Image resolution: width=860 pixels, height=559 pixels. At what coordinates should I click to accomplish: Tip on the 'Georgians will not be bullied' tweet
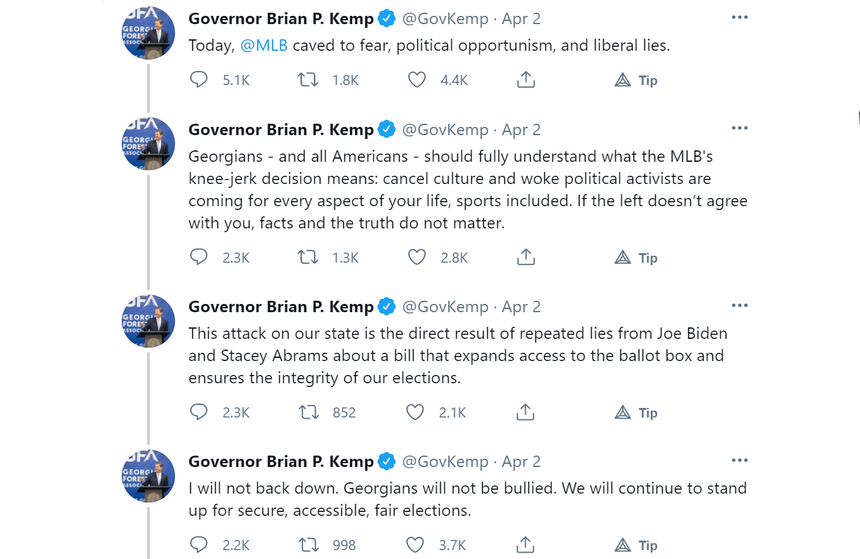pyautogui.click(x=635, y=545)
